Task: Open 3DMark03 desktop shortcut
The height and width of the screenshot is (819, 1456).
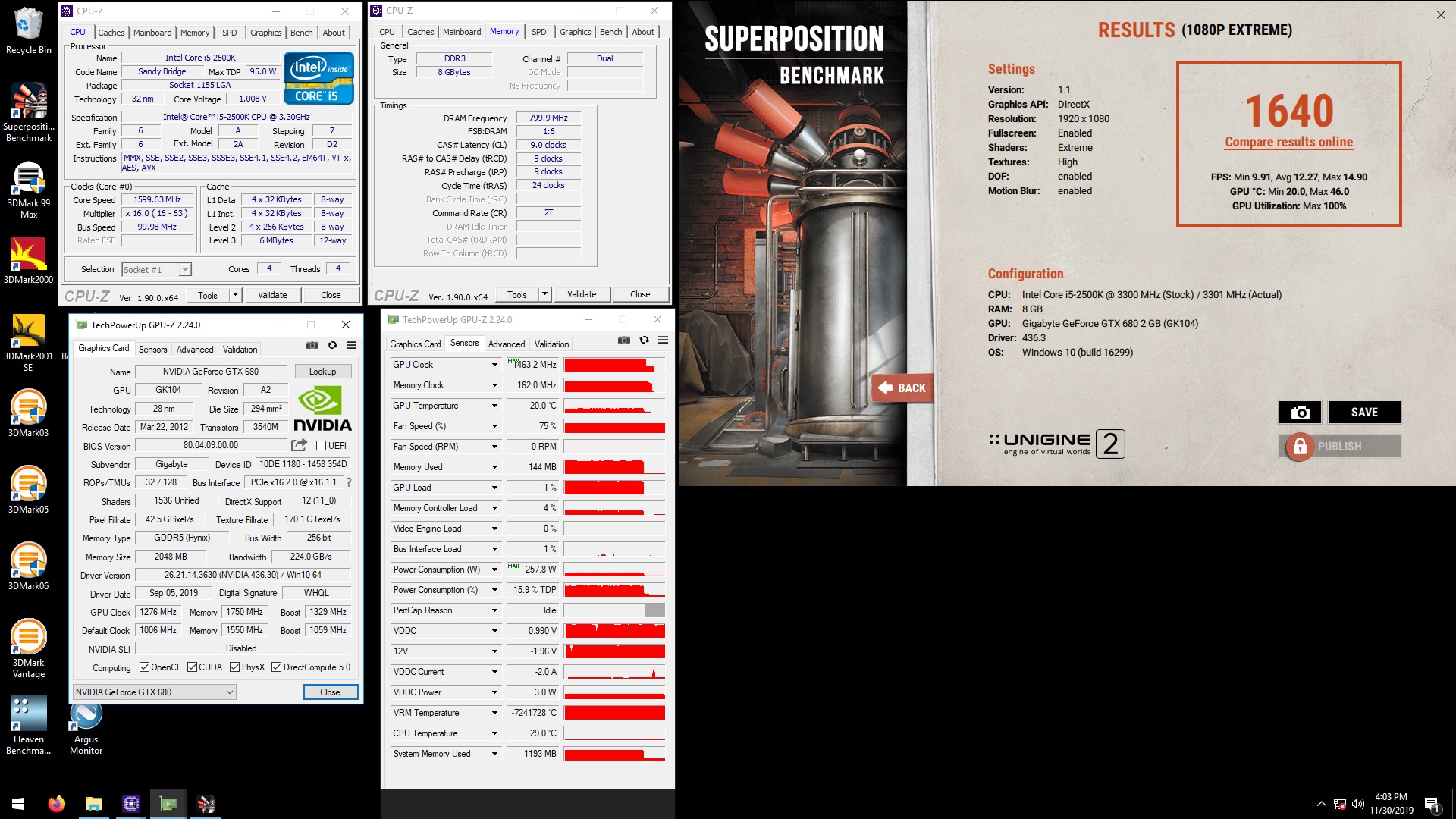Action: tap(29, 413)
